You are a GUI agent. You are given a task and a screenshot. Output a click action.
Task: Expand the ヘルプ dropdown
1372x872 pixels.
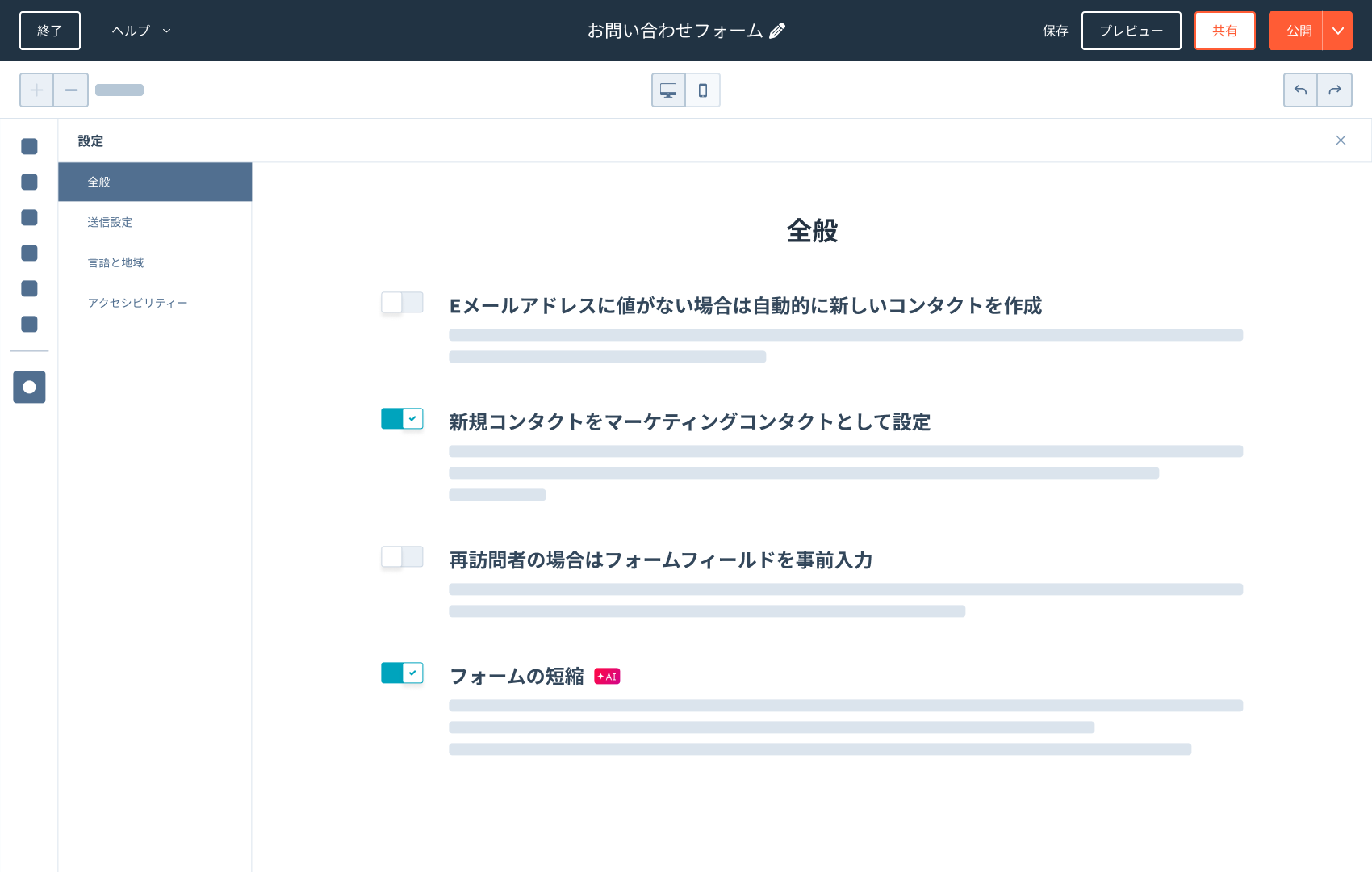141,31
